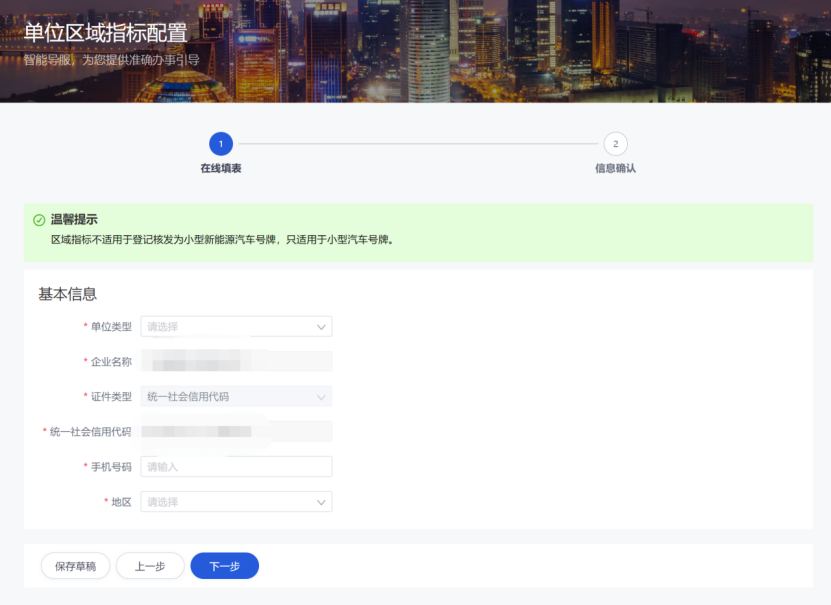Switch to the 信息确认 step label
The image size is (831, 605).
point(615,168)
